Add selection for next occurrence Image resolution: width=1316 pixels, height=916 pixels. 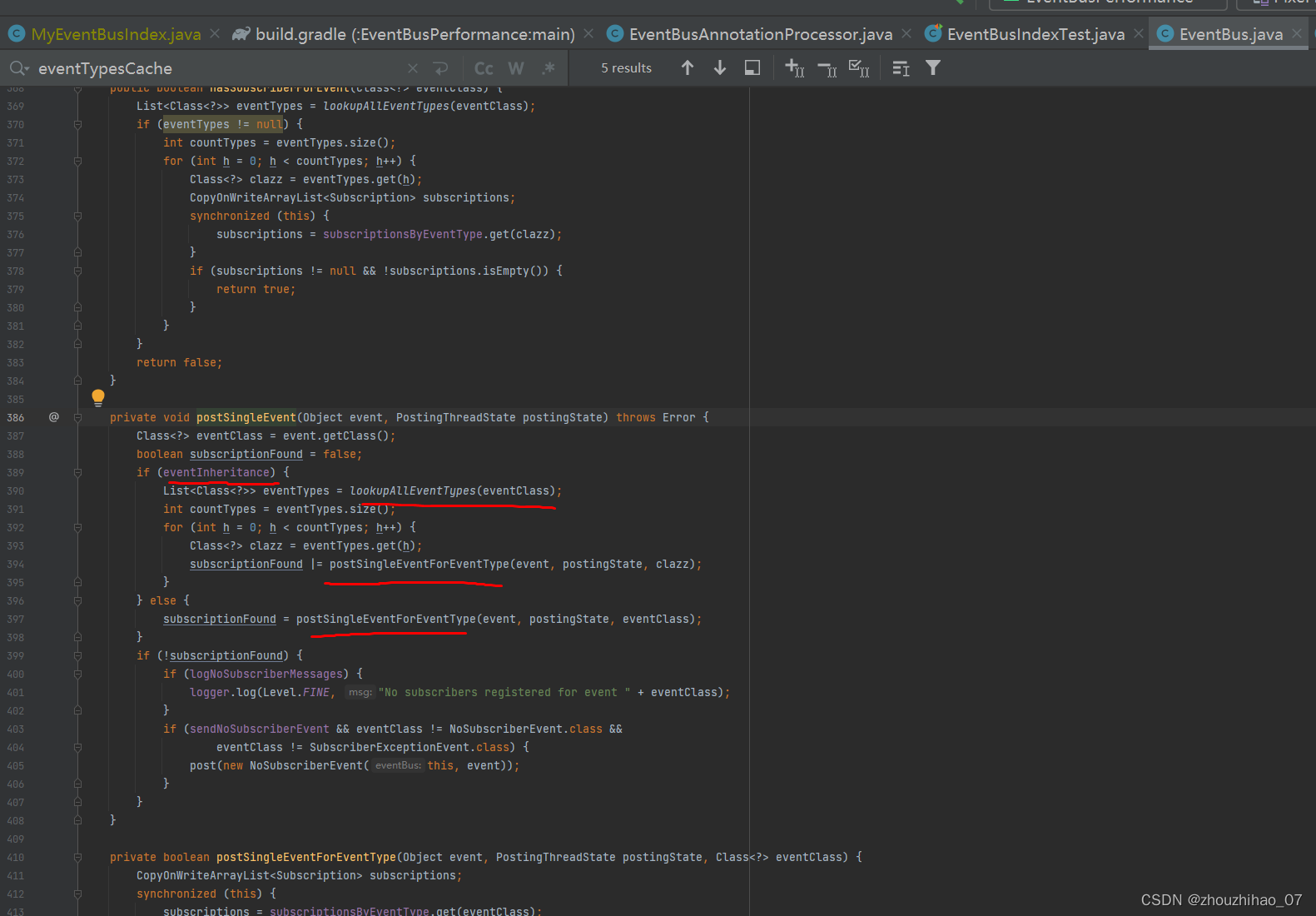[795, 67]
